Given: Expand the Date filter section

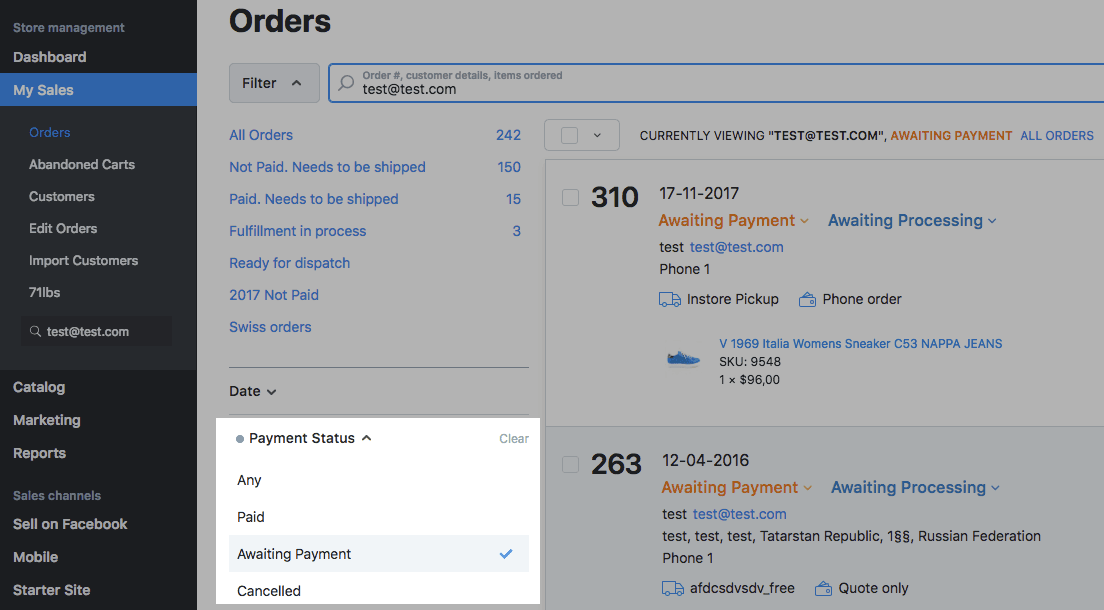Looking at the screenshot, I should point(252,391).
